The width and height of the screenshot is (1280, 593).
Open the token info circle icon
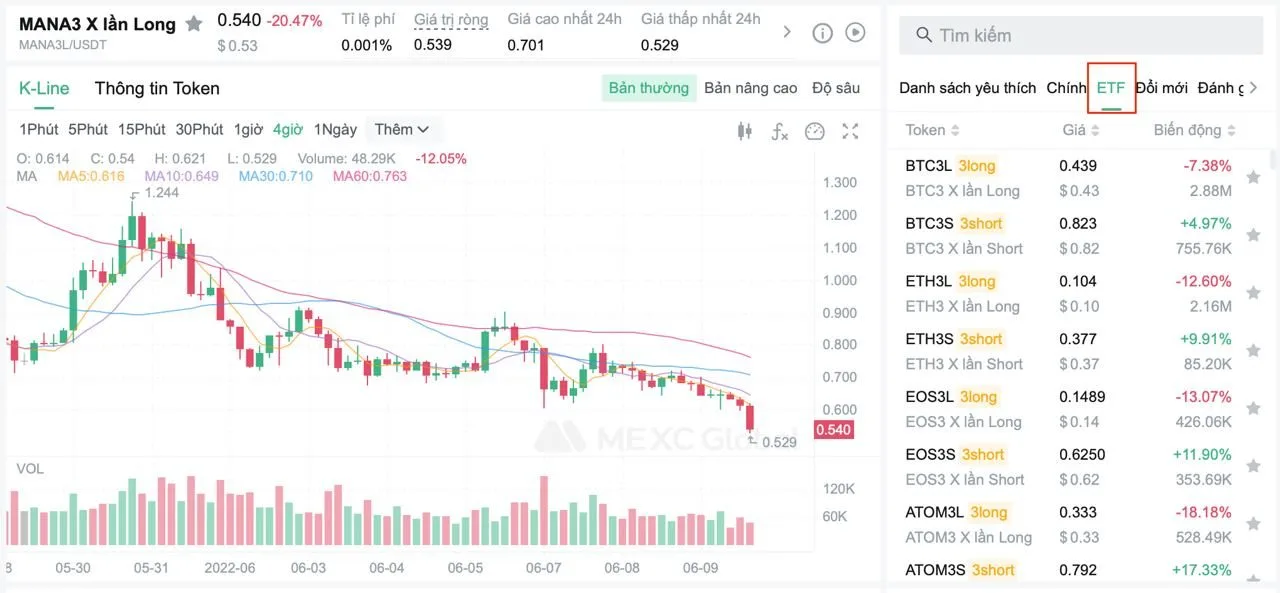pyautogui.click(x=822, y=33)
